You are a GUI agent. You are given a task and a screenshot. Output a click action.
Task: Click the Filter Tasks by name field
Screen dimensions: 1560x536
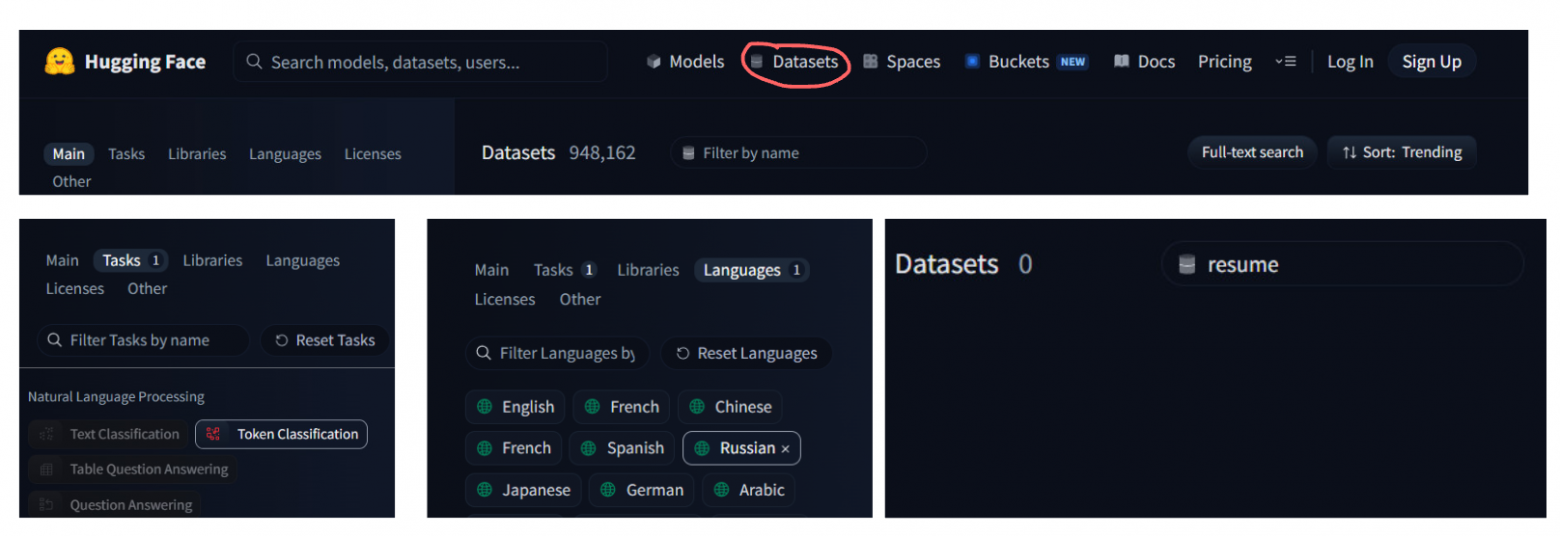(x=143, y=340)
